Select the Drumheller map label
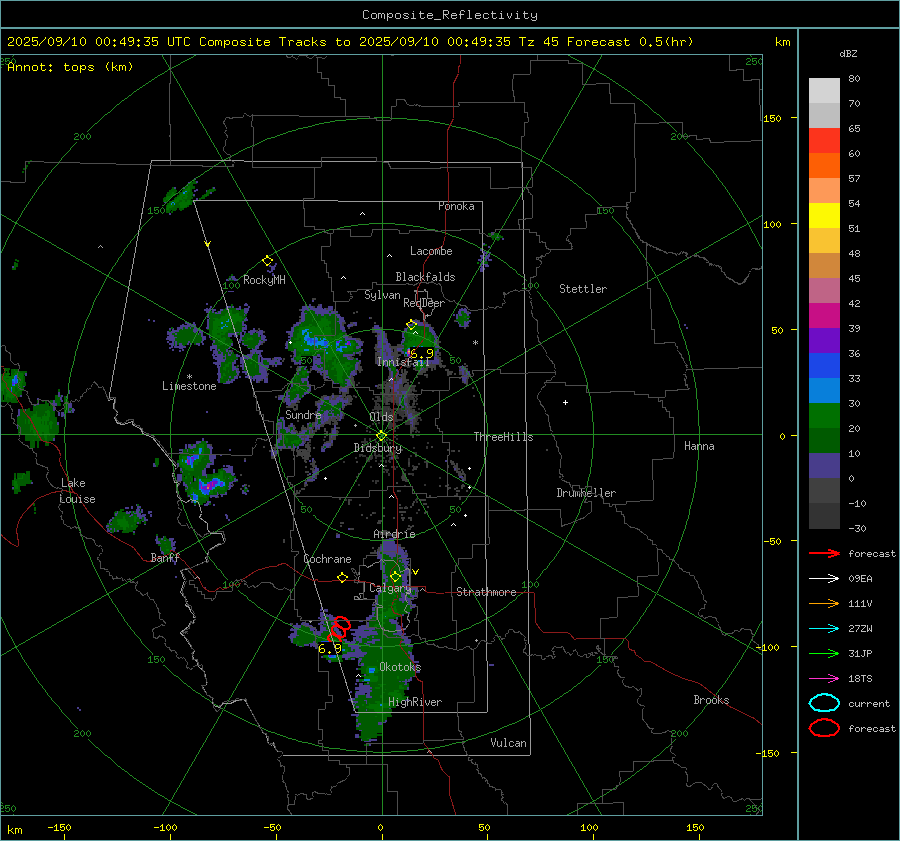This screenshot has width=900, height=841. pyautogui.click(x=586, y=493)
